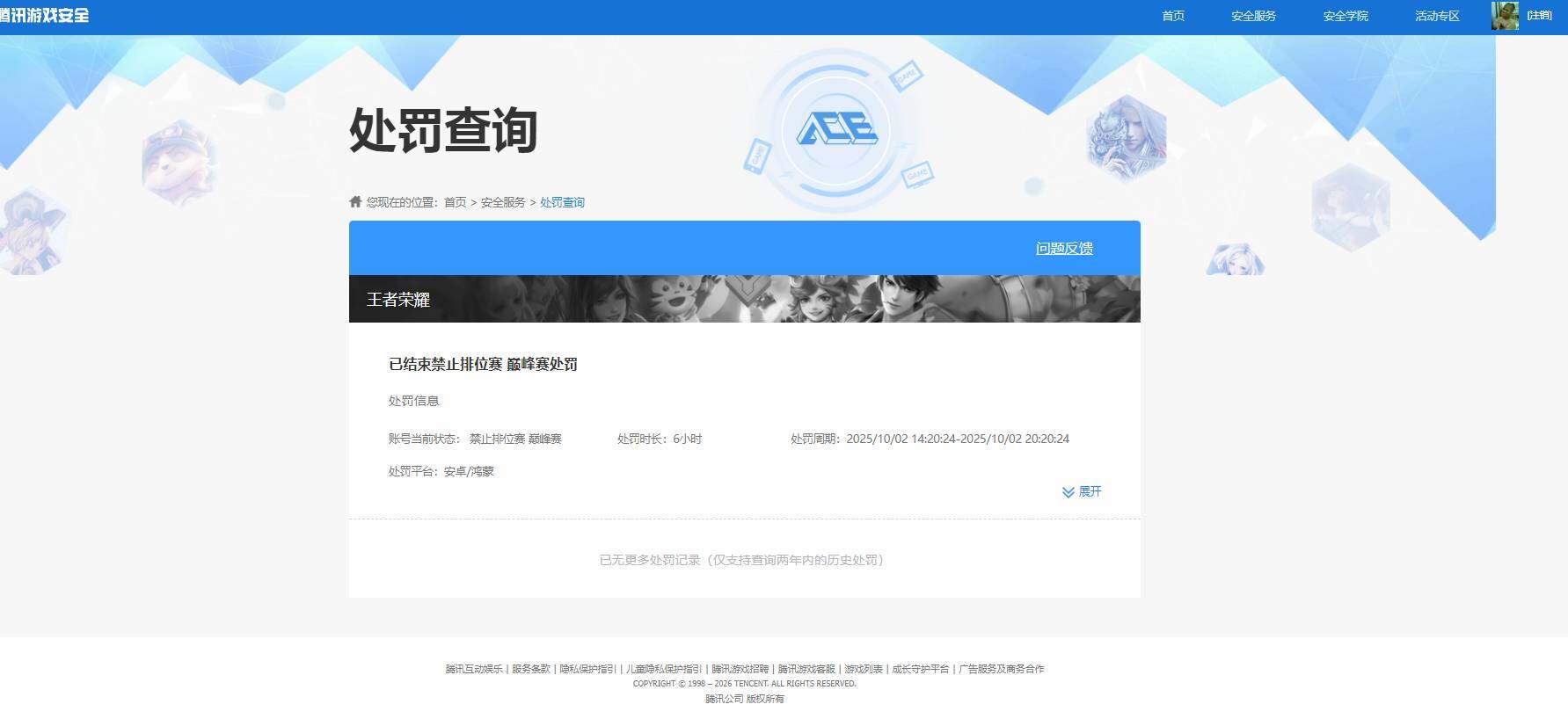Image resolution: width=1568 pixels, height=719 pixels.
Task: Open 服务条款 footer link
Action: 531,669
